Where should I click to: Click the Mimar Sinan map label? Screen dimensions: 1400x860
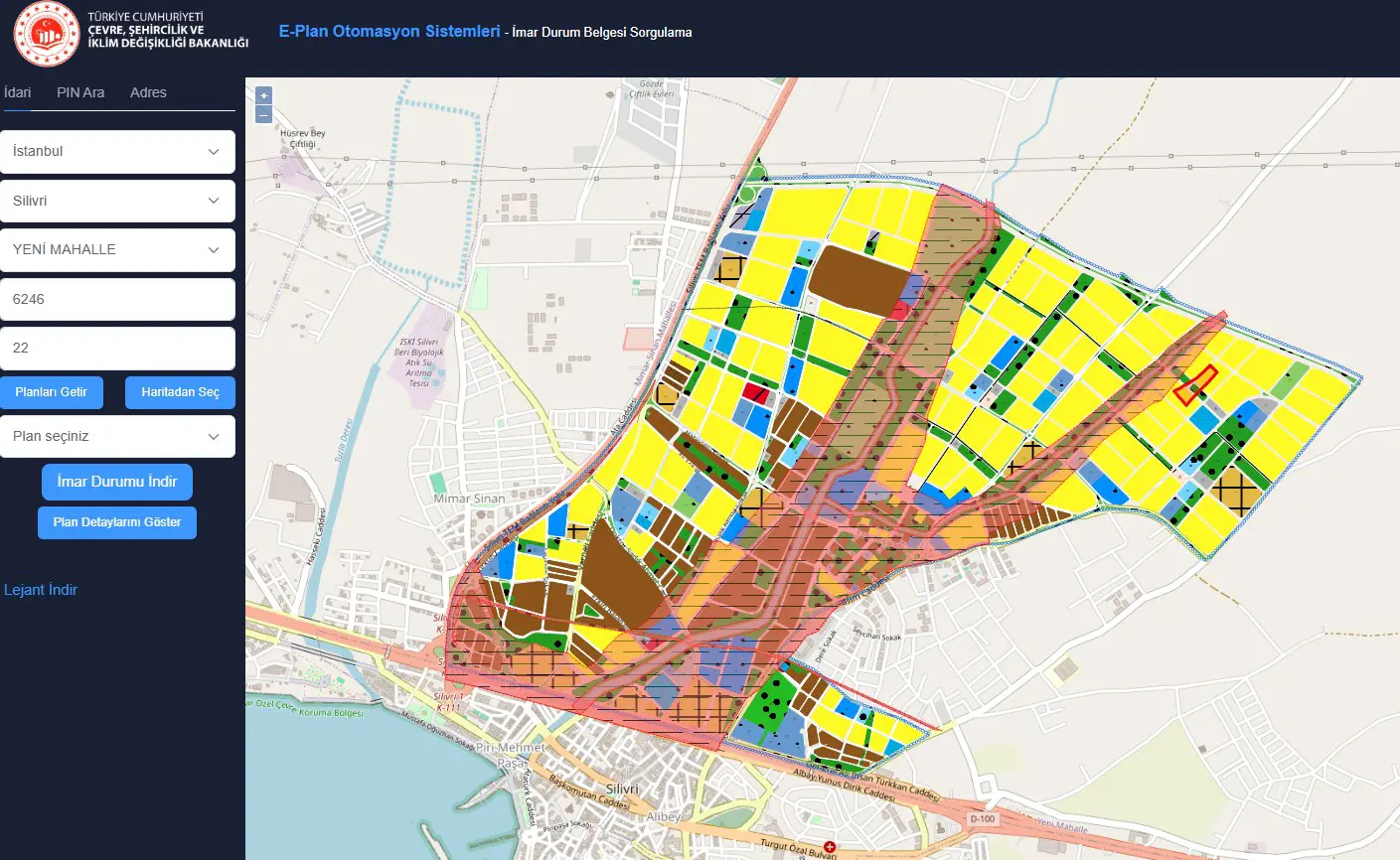469,499
